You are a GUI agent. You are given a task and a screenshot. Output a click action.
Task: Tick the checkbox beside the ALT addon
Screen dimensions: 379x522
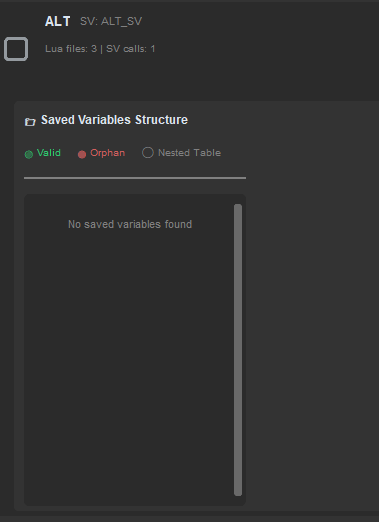16,49
